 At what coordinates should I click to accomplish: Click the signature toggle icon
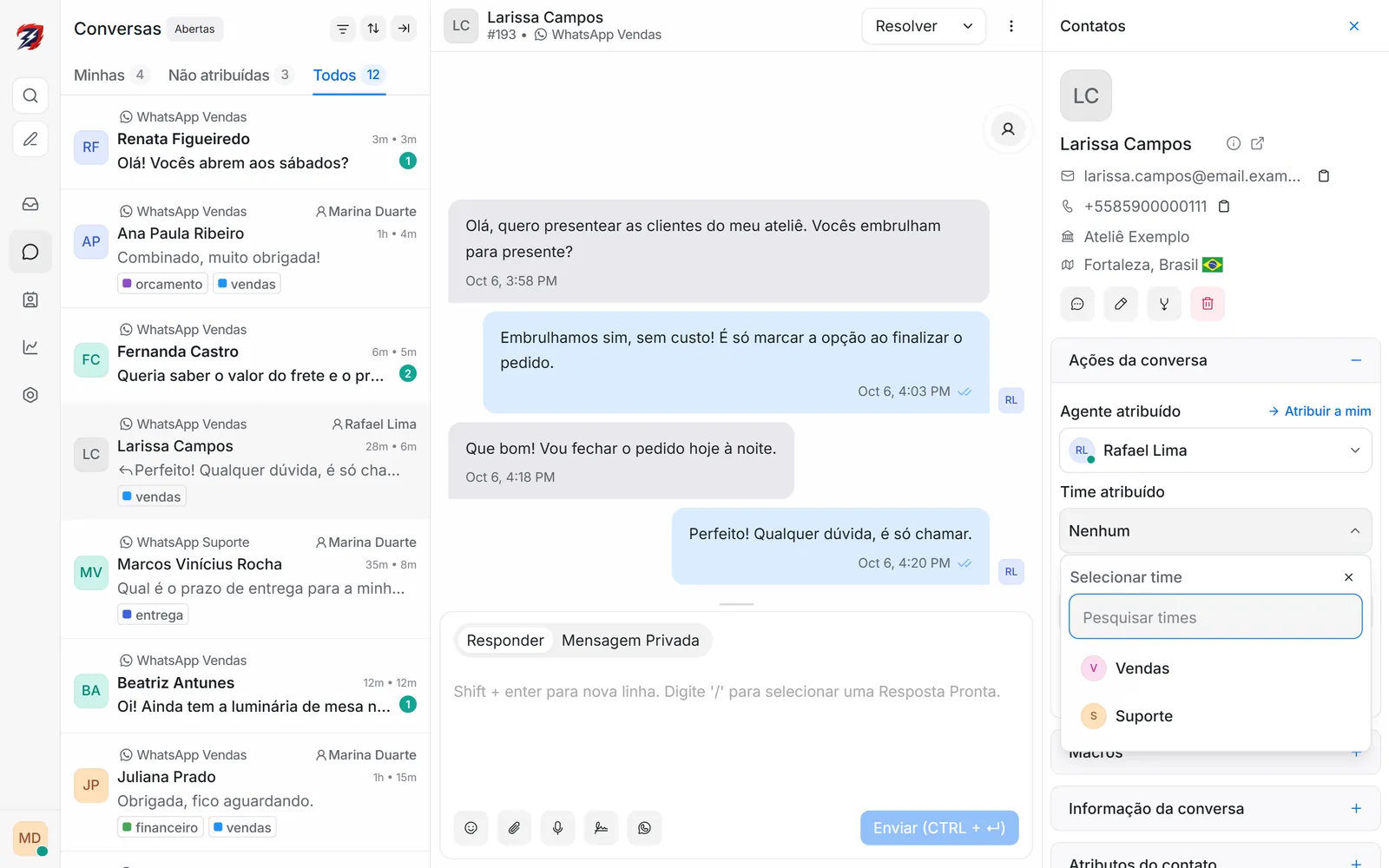coord(601,828)
